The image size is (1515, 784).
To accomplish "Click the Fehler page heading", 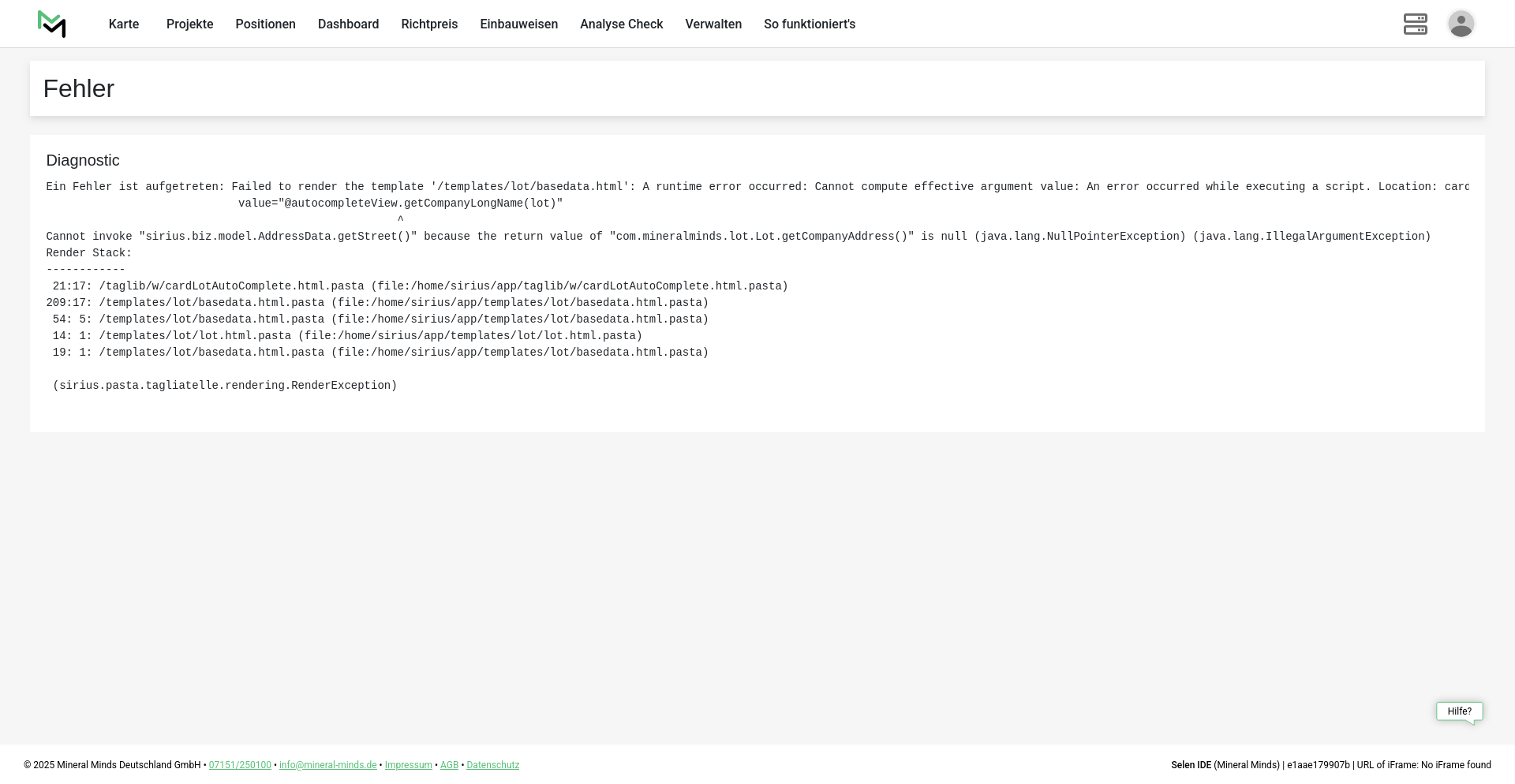I will point(79,88).
